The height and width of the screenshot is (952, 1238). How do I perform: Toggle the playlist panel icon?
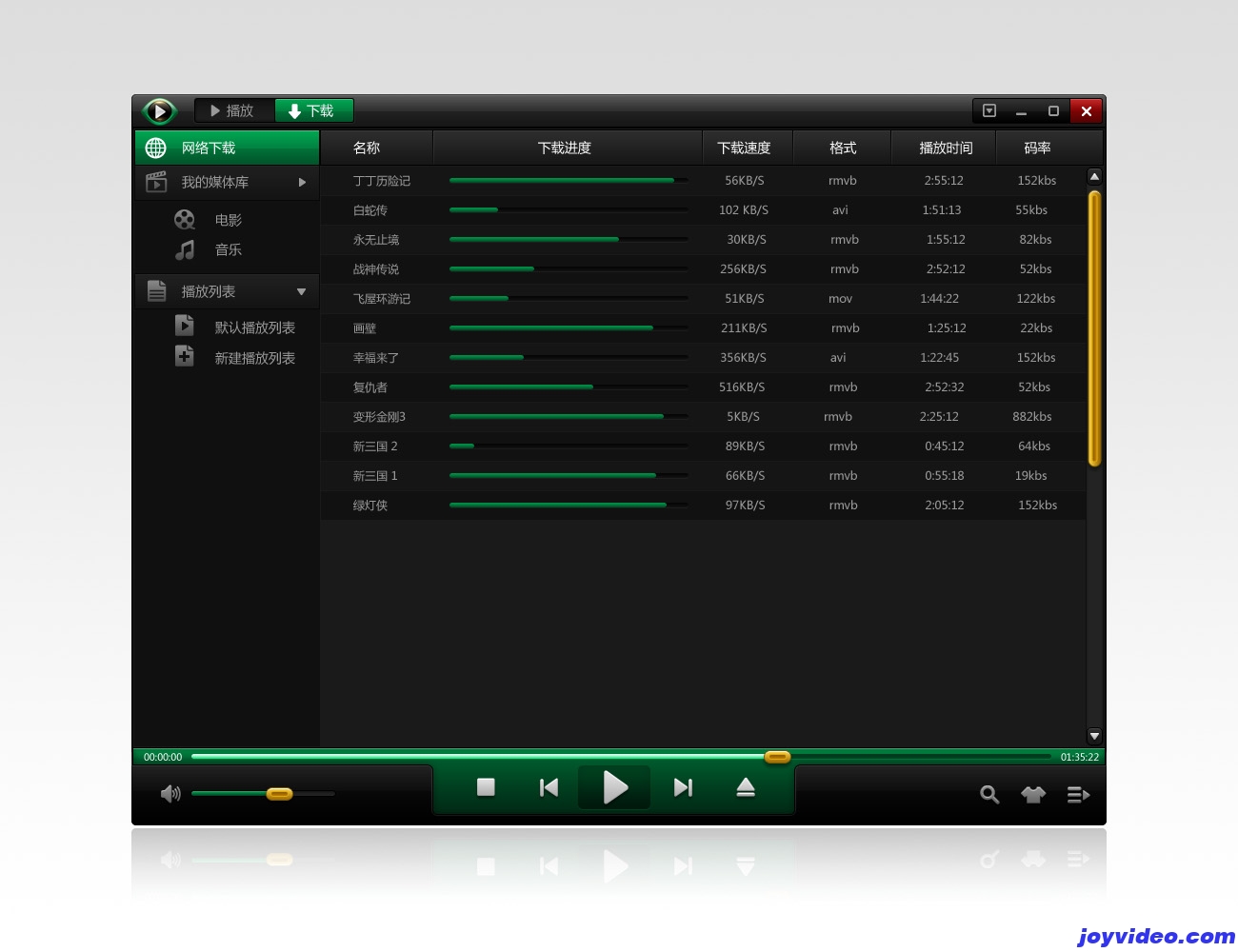coord(1078,794)
